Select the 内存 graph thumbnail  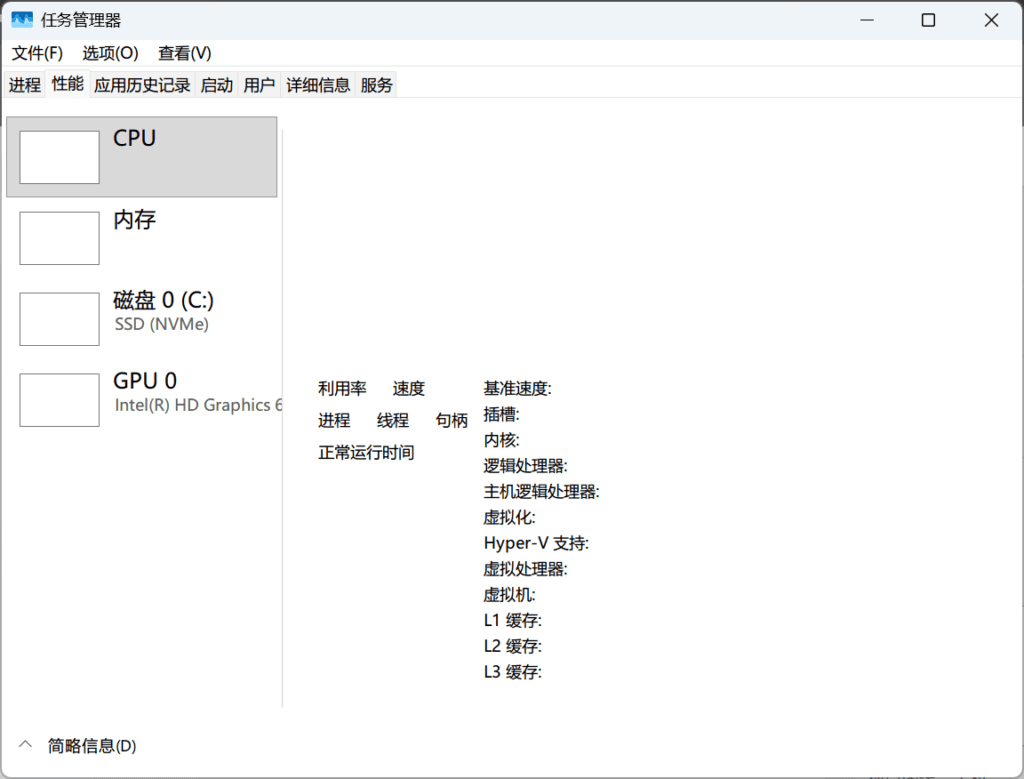tap(59, 238)
